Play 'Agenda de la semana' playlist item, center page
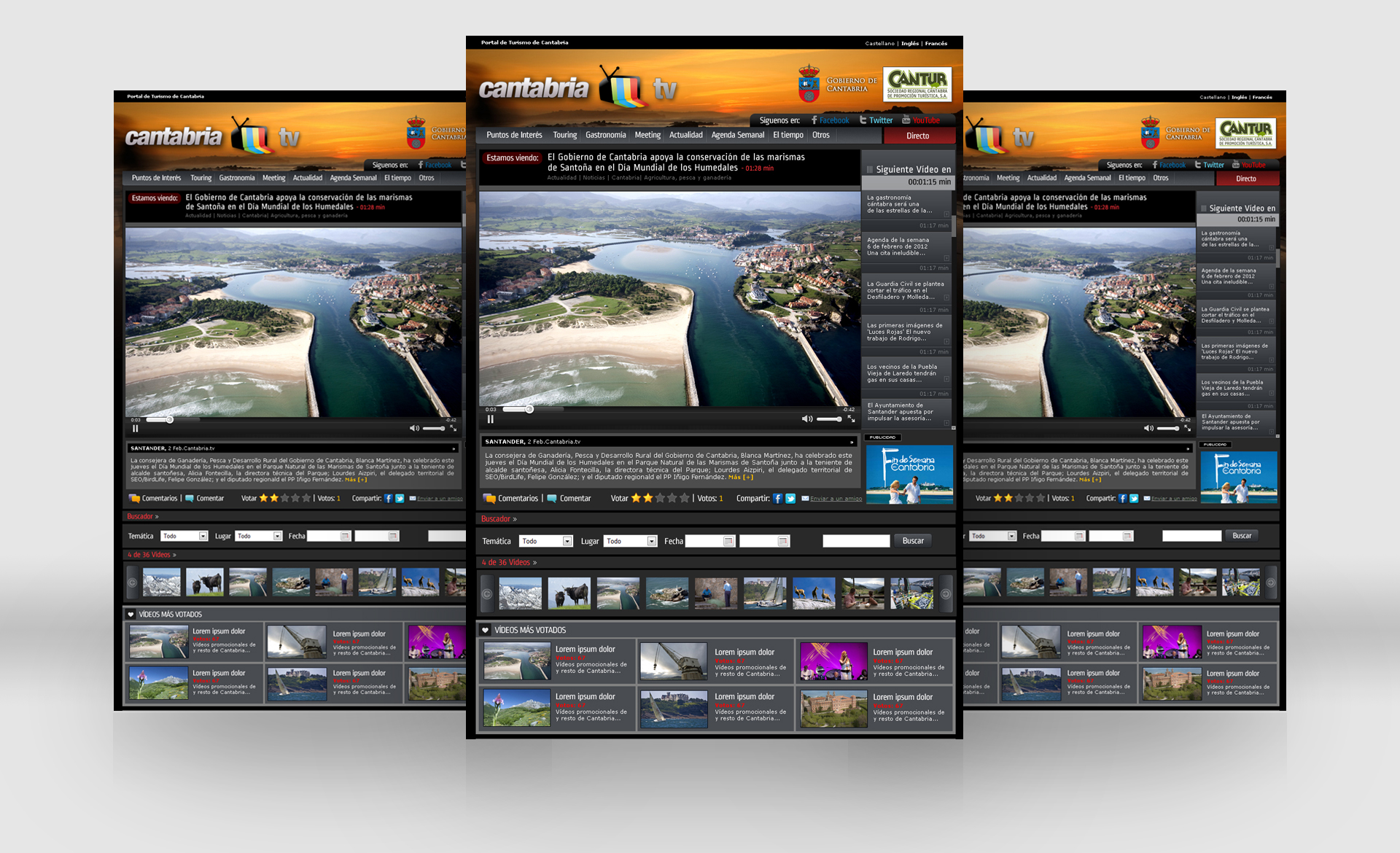 907,252
